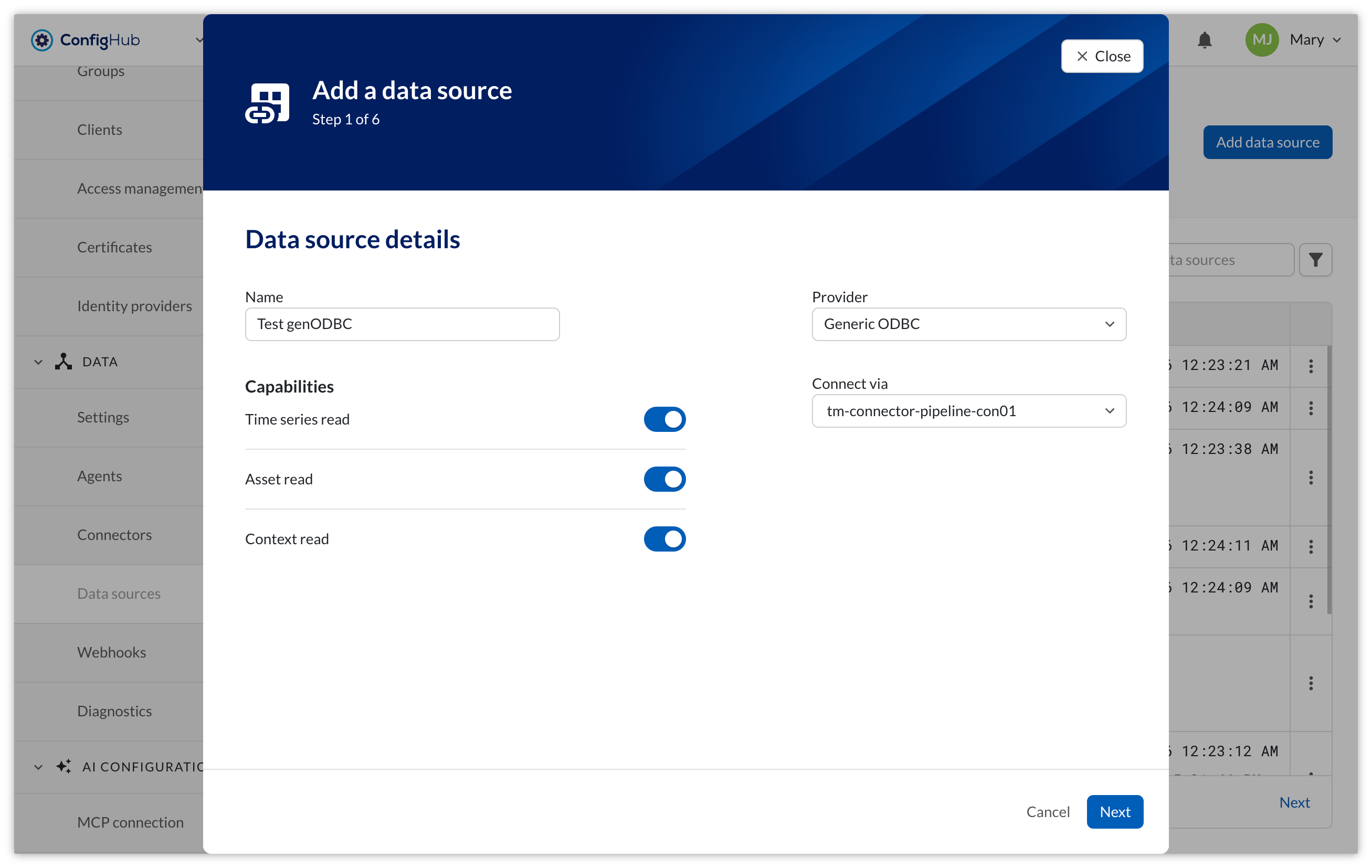Click the ConfigHub gear logo
1372x868 pixels.
pyautogui.click(x=41, y=40)
